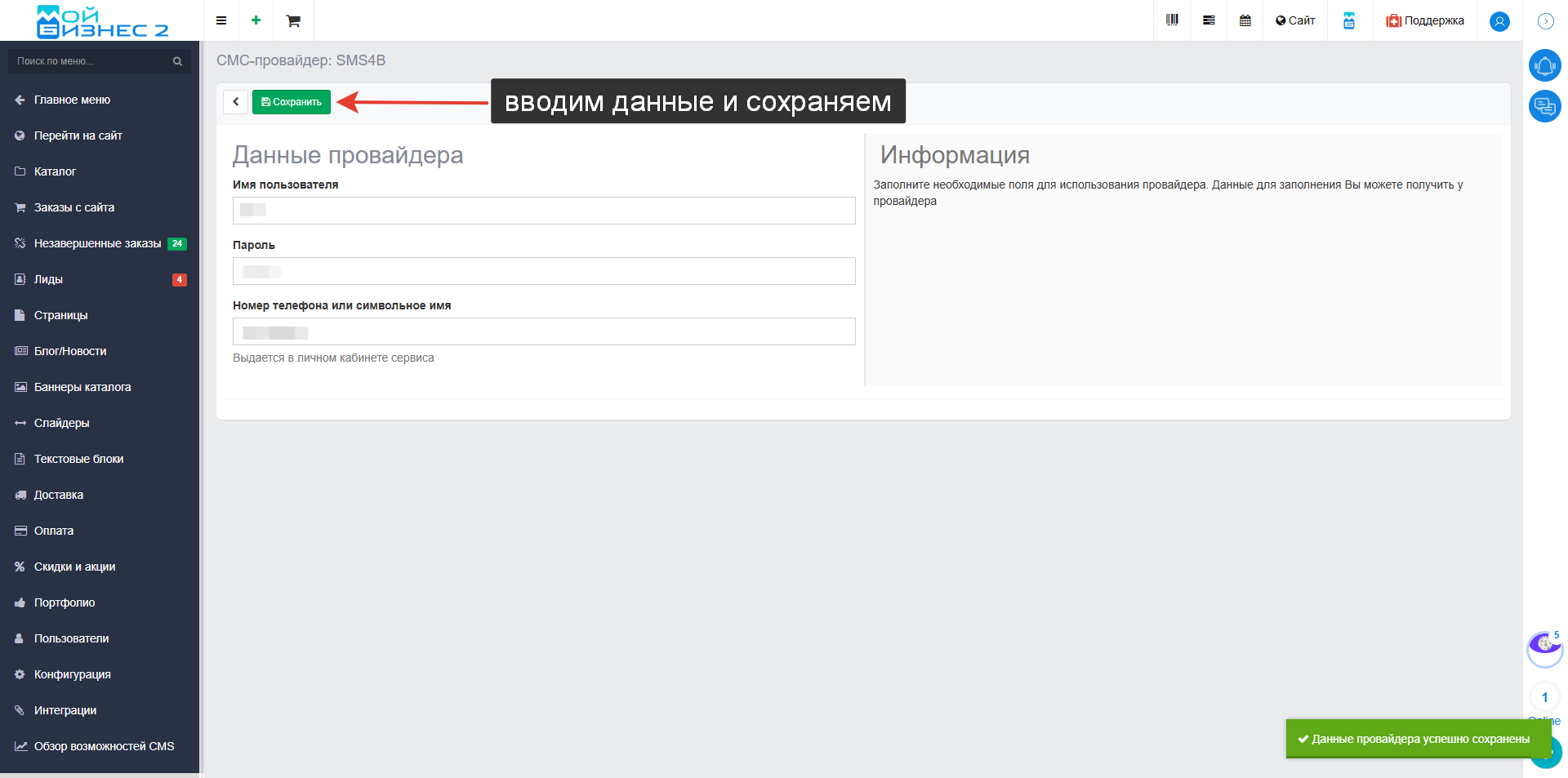Expand the right panel chevron circle icon

[1545, 21]
